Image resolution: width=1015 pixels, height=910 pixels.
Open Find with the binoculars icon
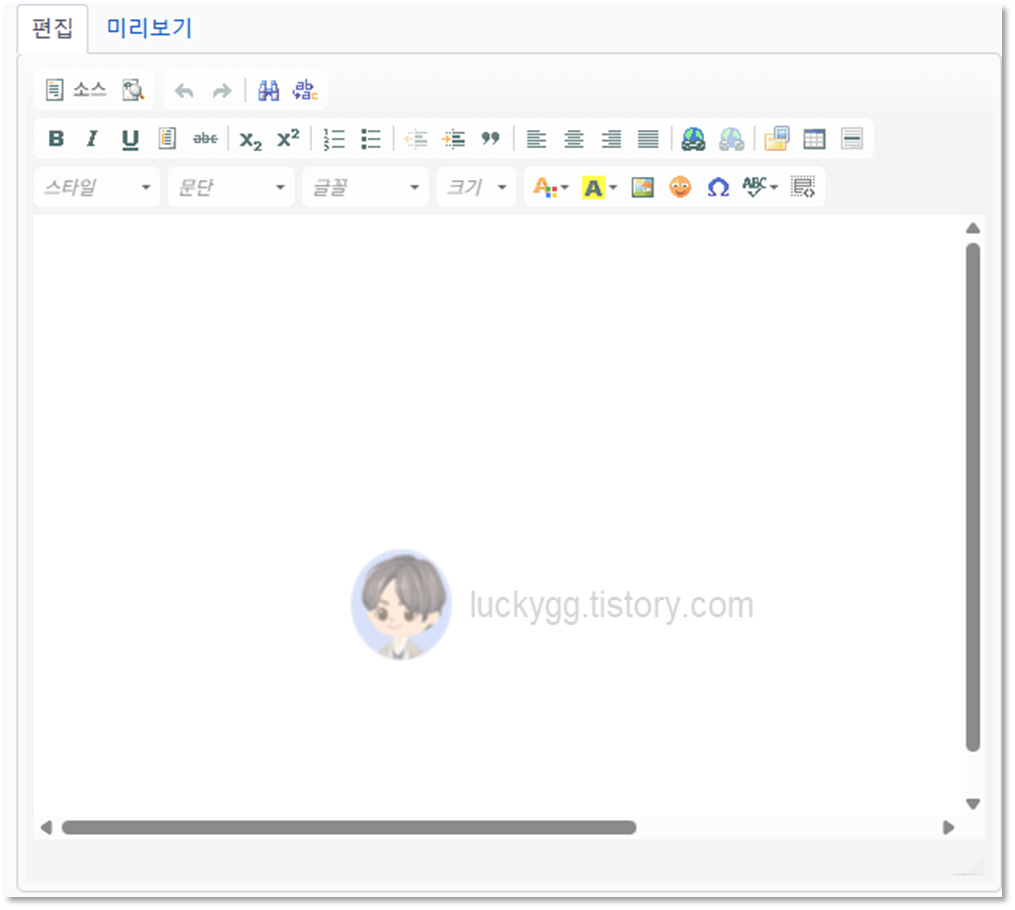pos(269,90)
